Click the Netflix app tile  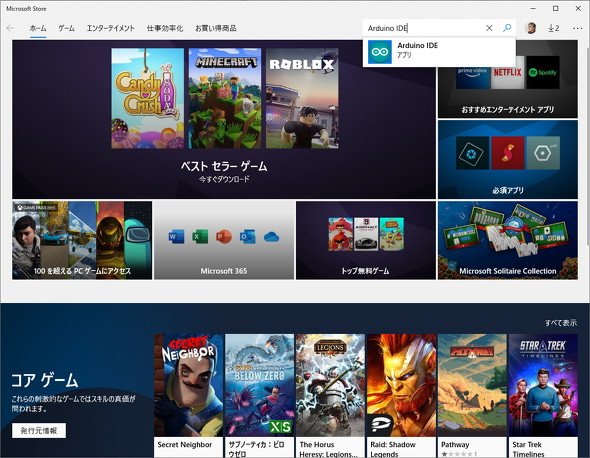tap(507, 73)
